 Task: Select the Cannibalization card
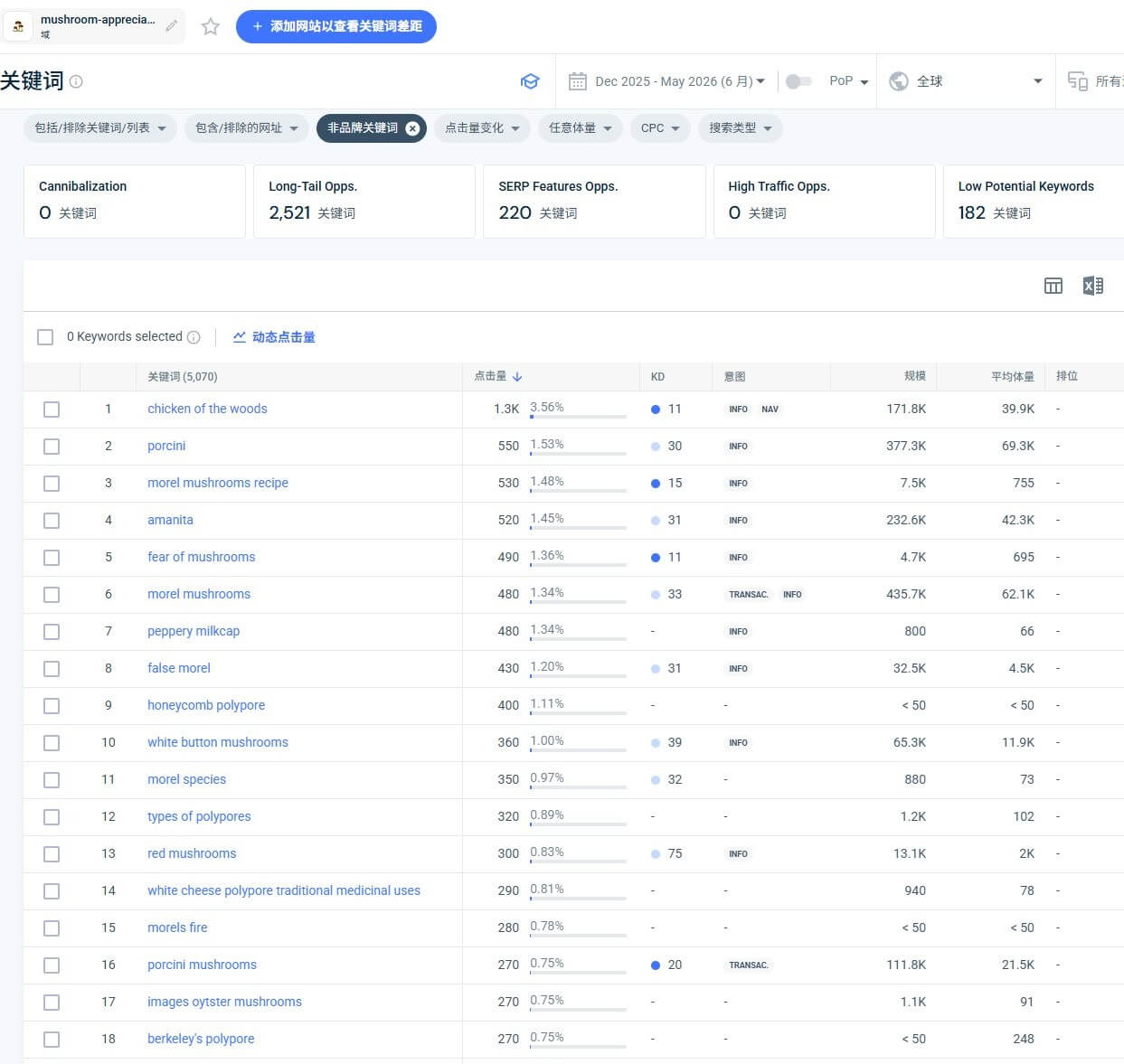[135, 202]
